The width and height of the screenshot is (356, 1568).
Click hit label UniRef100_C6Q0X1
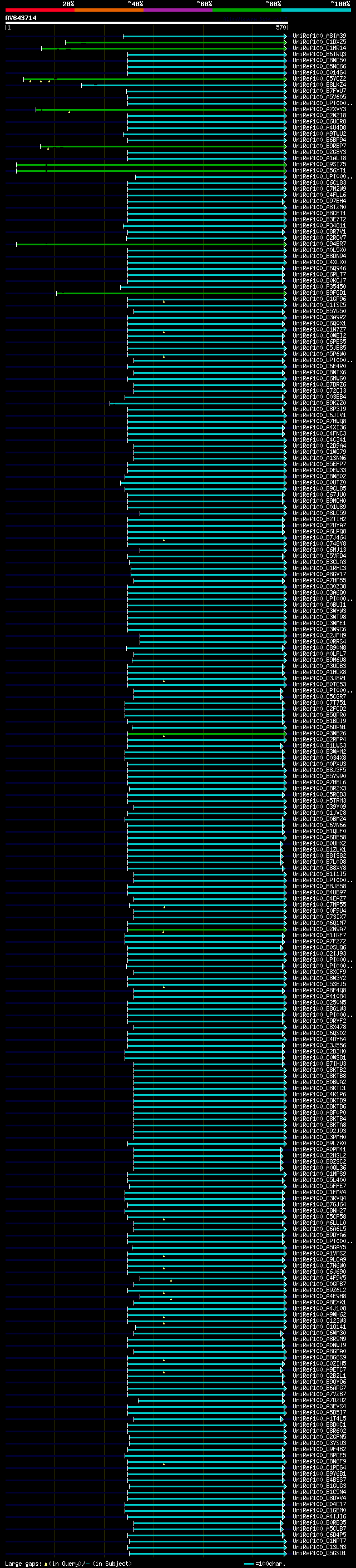[x=319, y=324]
